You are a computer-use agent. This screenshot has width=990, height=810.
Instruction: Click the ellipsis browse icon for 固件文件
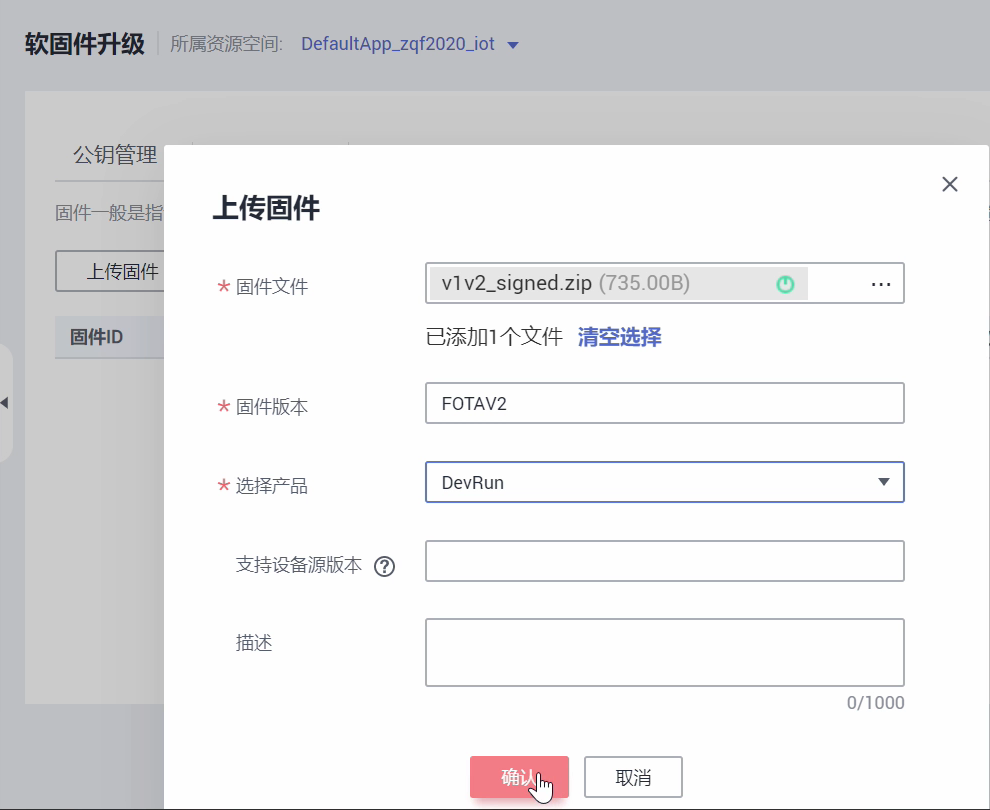click(880, 284)
